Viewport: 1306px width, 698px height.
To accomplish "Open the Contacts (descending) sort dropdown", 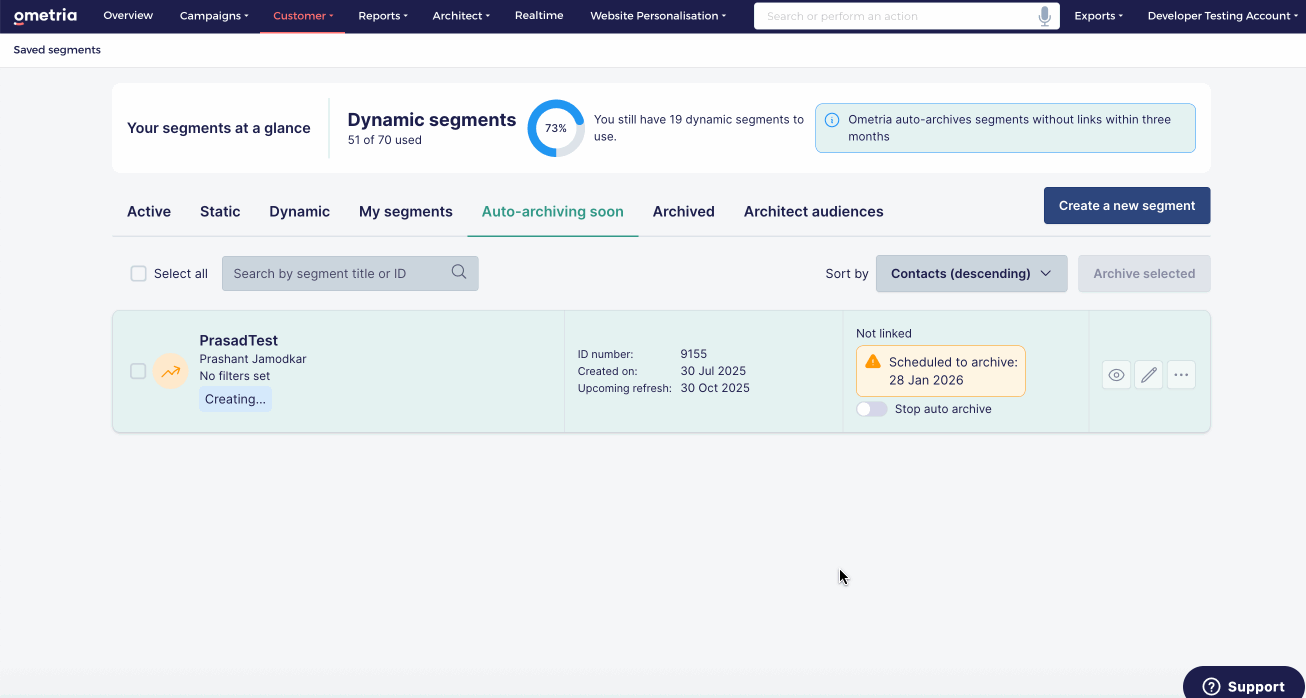I will (971, 273).
